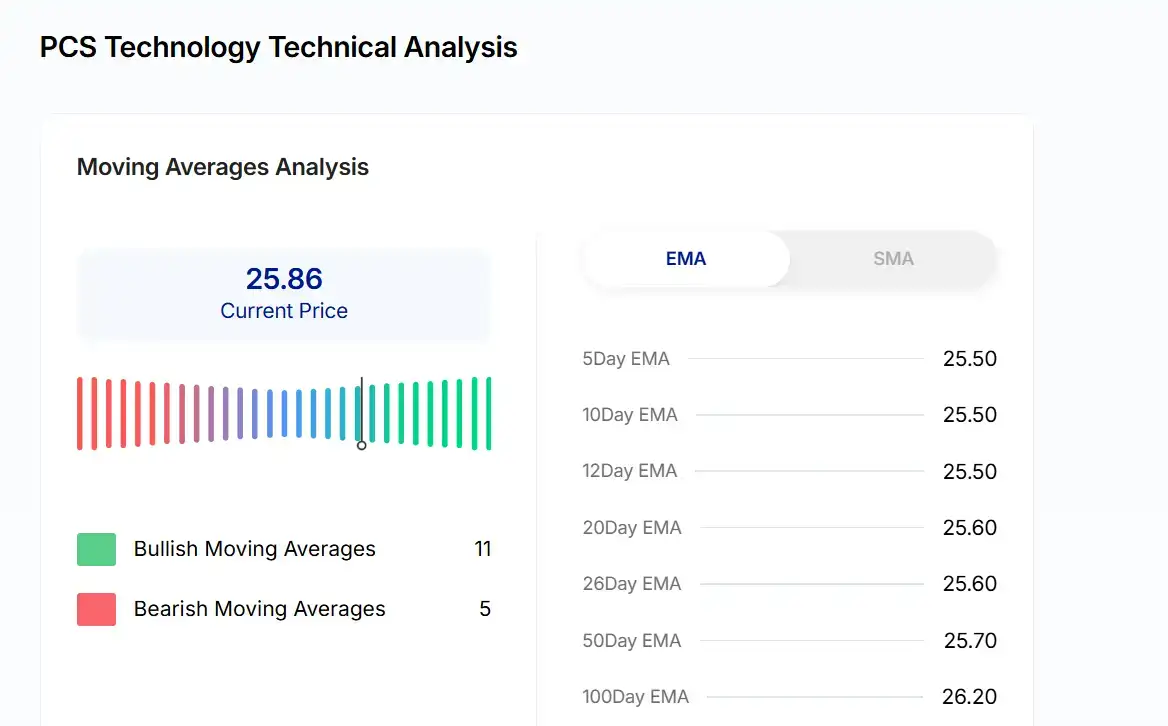
Task: Click the 20Day EMA label
Action: click(x=632, y=528)
